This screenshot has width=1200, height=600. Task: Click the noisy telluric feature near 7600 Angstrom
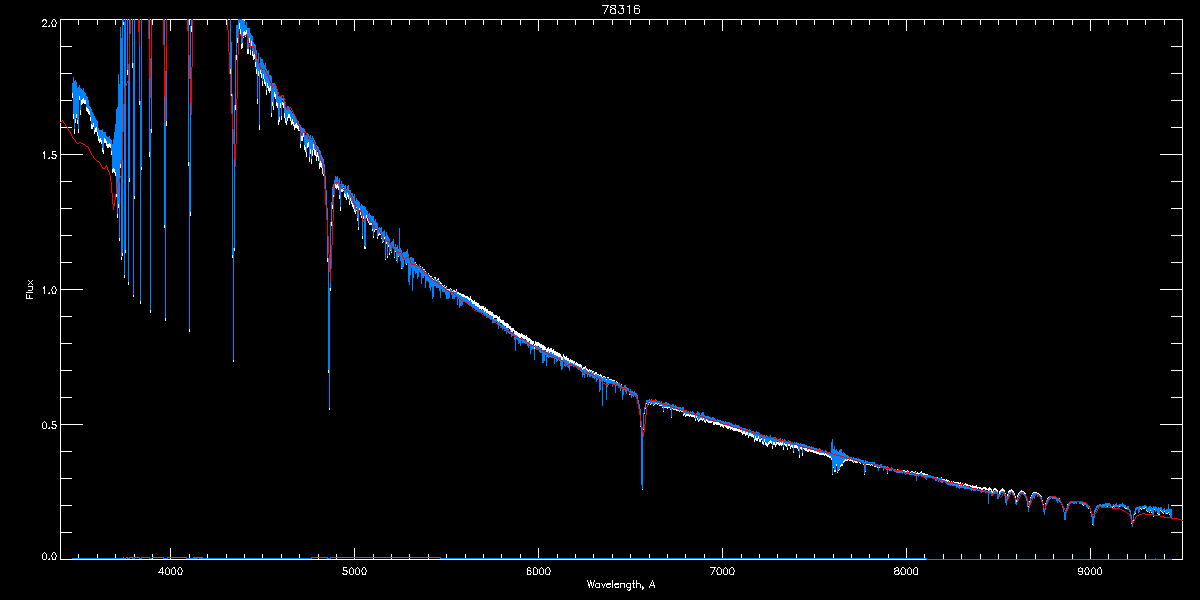pos(837,456)
